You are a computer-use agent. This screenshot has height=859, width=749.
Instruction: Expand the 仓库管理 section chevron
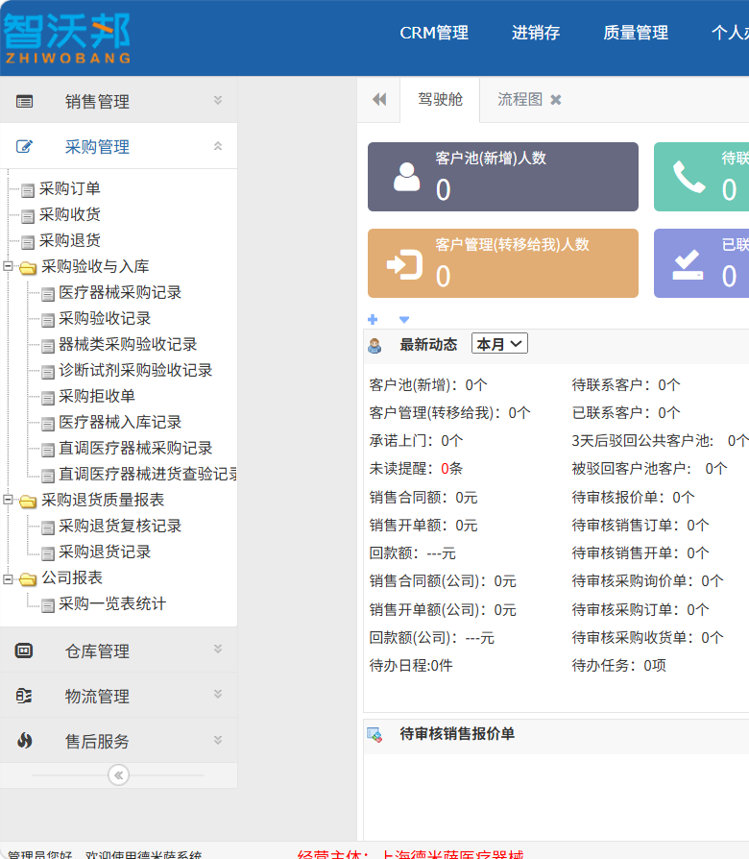(218, 649)
